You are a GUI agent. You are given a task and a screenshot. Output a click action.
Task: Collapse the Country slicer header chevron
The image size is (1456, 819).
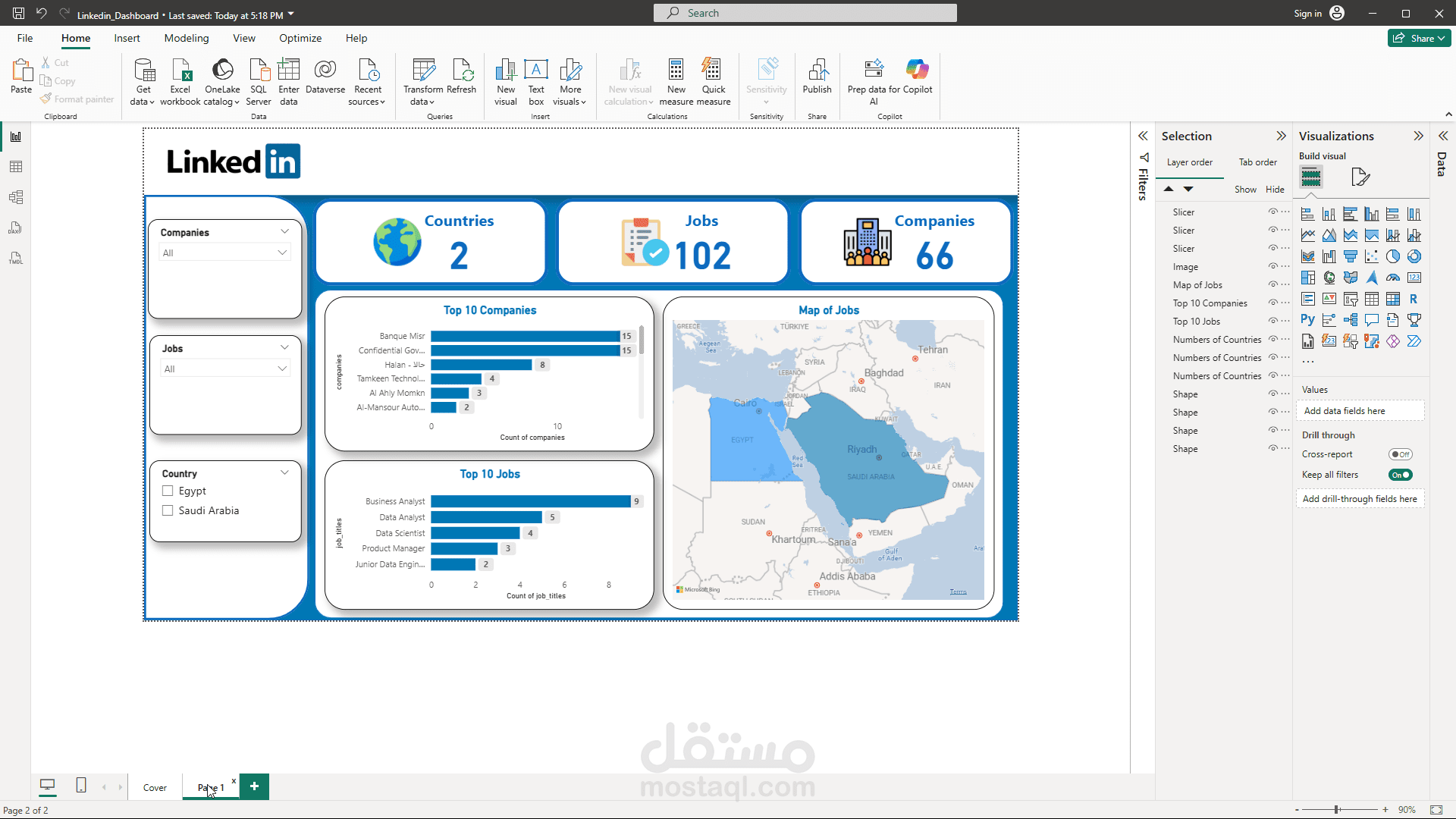pos(284,472)
